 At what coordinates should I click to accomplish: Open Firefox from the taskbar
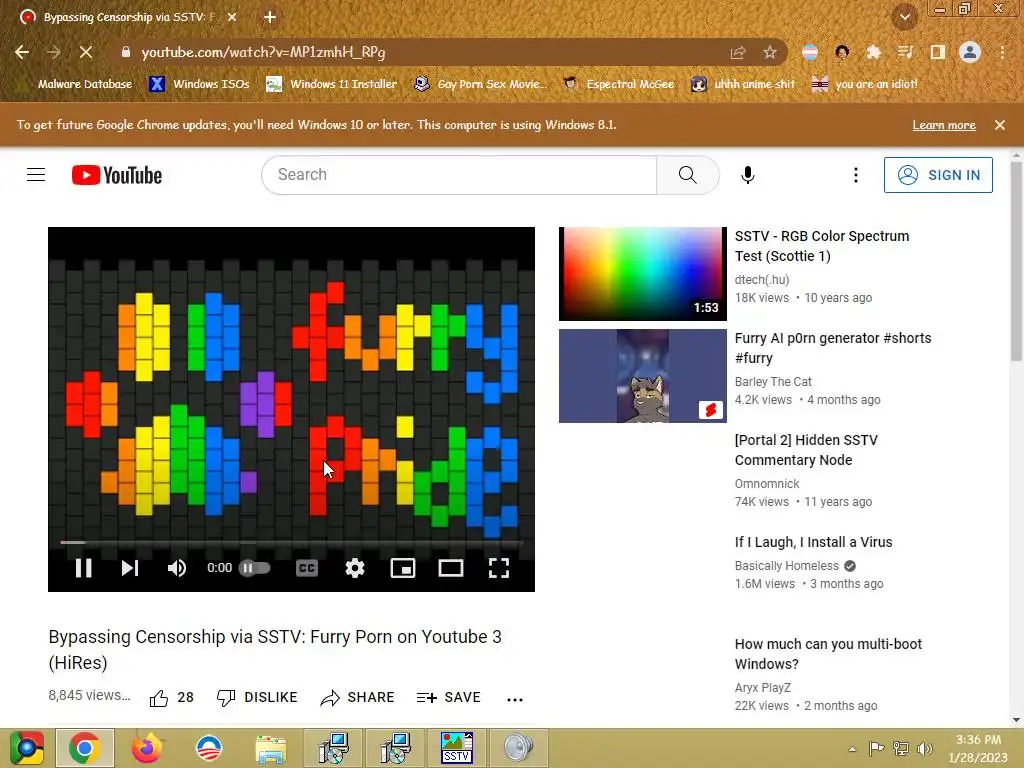coord(147,748)
